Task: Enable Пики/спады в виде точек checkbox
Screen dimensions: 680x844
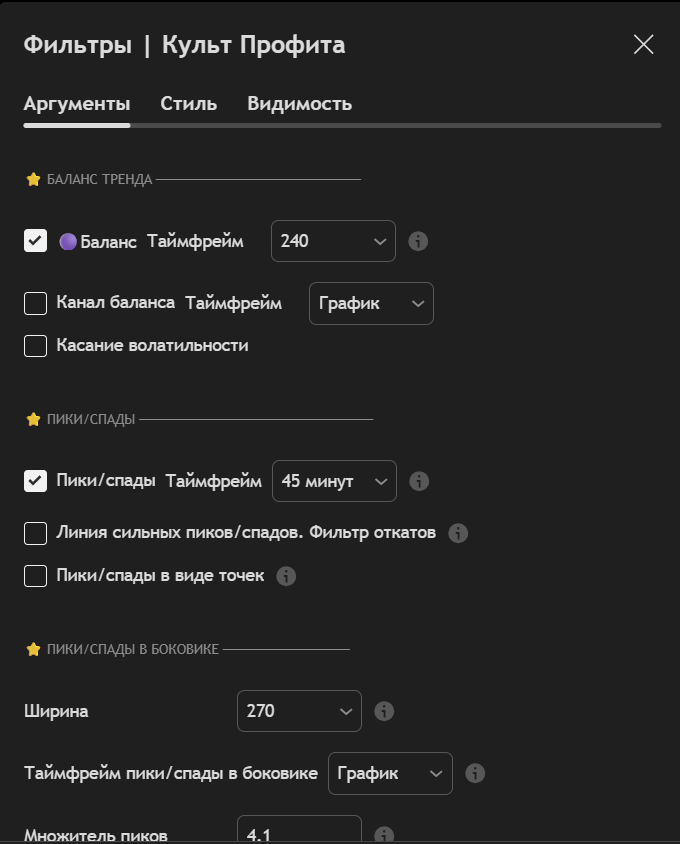Action: pyautogui.click(x=36, y=576)
